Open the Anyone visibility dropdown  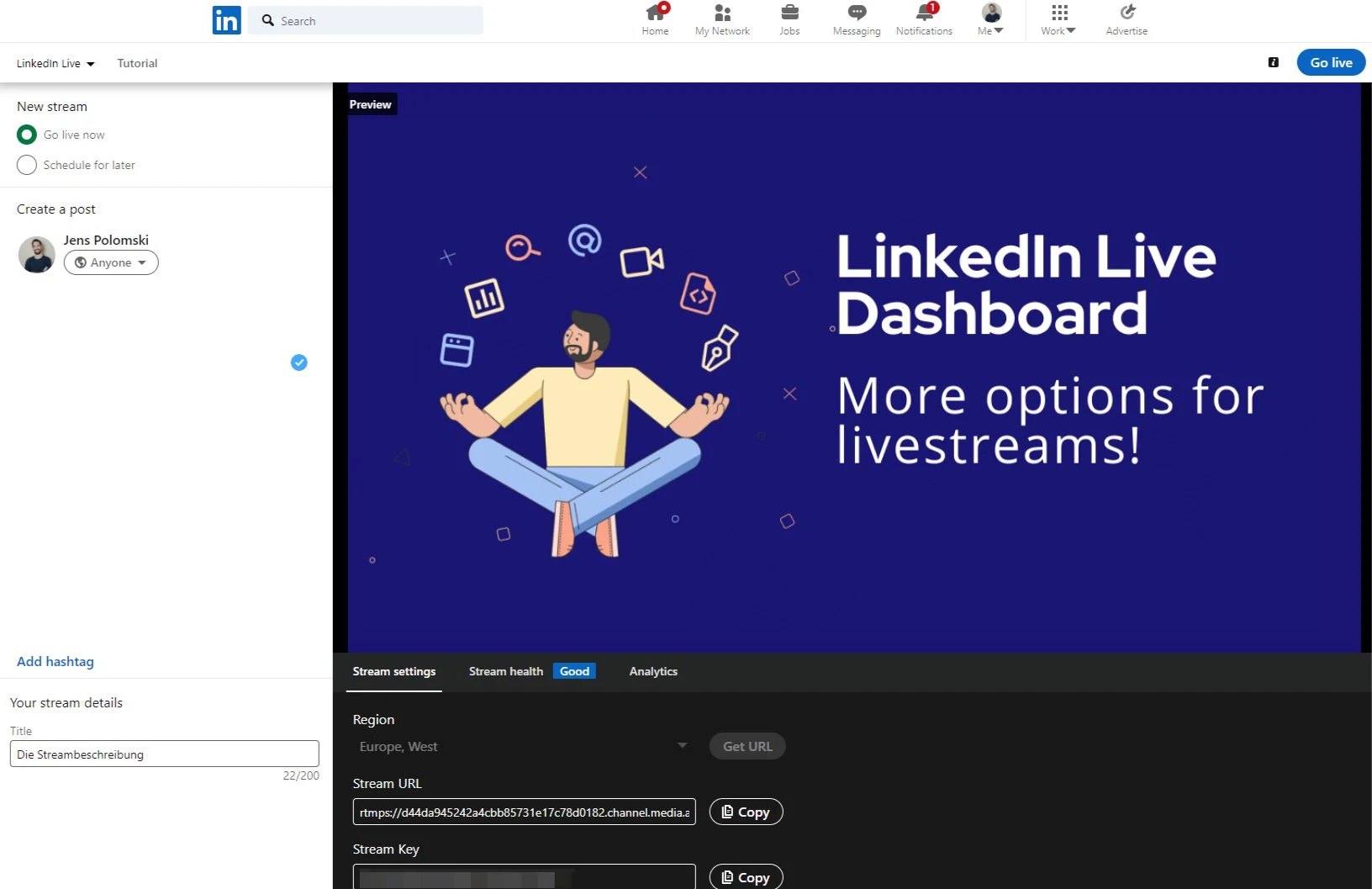click(x=110, y=262)
